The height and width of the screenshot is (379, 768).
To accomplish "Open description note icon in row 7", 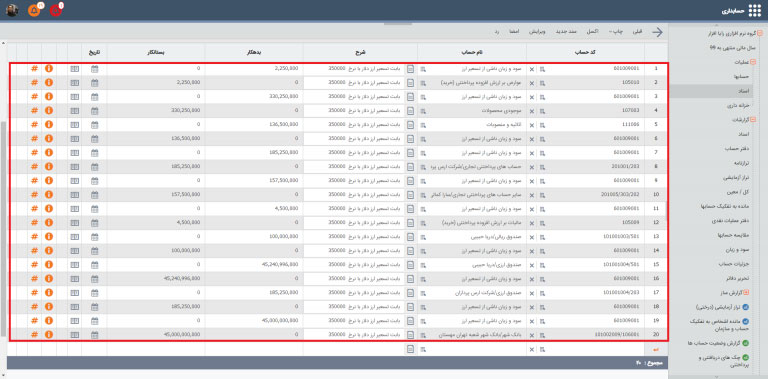I will [x=410, y=152].
